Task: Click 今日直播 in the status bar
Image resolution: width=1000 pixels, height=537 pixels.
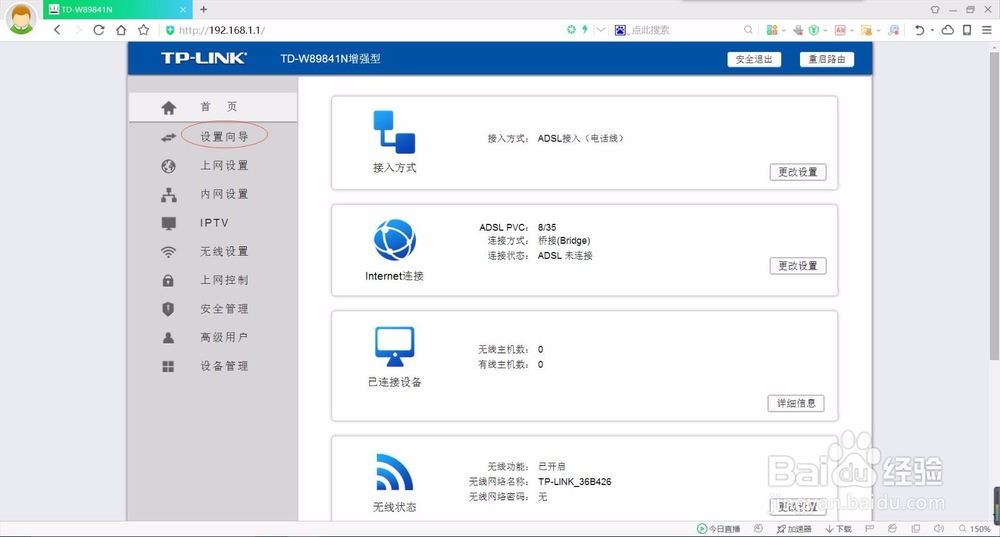Action: coord(719,529)
